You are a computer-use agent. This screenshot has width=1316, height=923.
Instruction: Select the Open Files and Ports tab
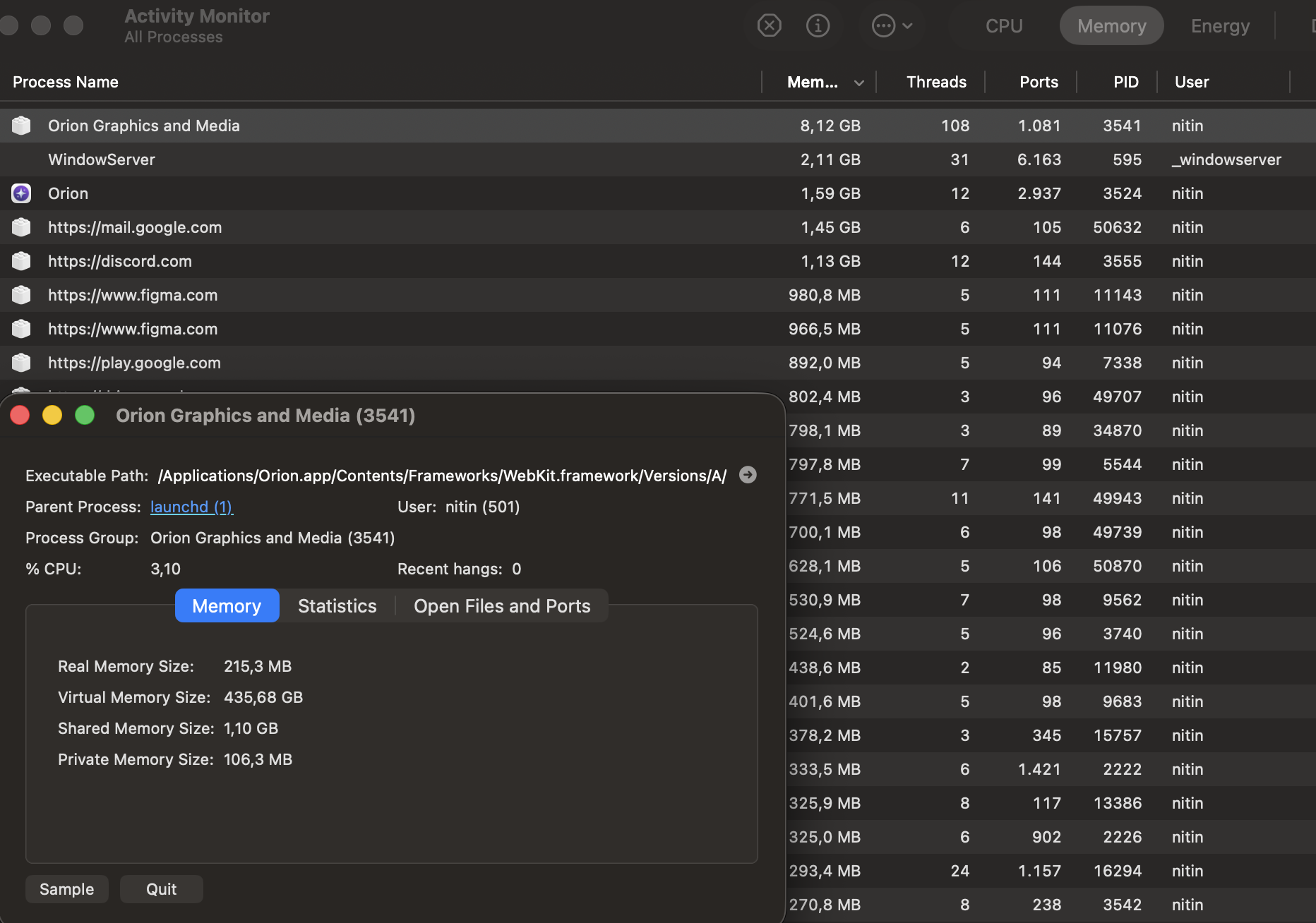[501, 606]
